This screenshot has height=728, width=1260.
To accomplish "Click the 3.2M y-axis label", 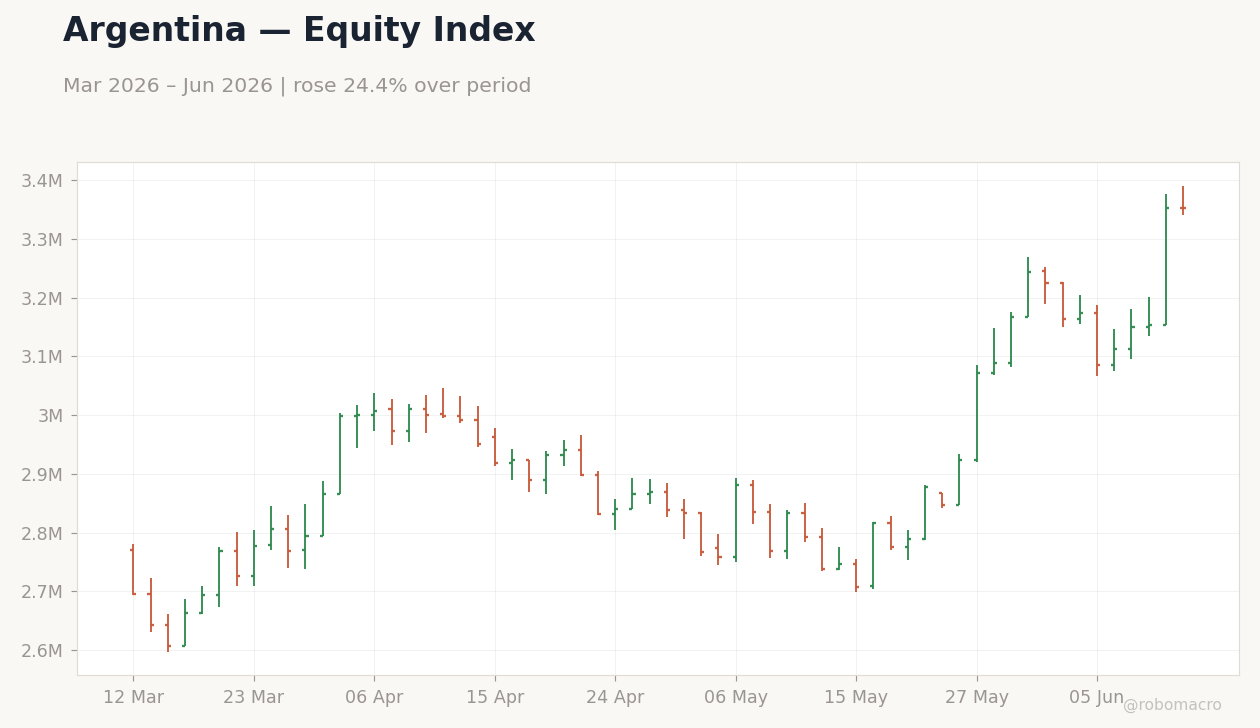I will (x=42, y=299).
